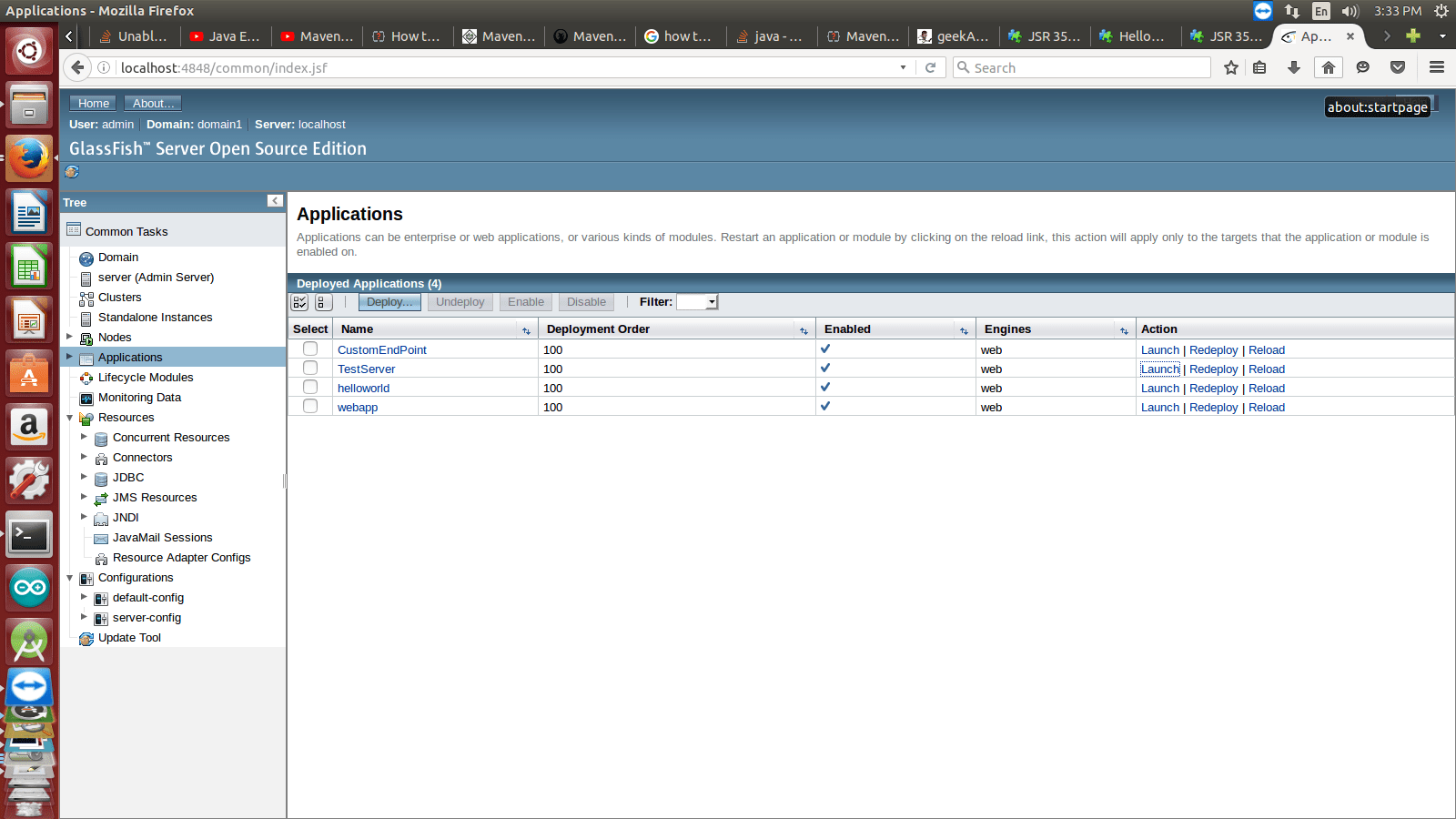
Task: Expand Concurrent Resources in the tree
Action: [84, 437]
